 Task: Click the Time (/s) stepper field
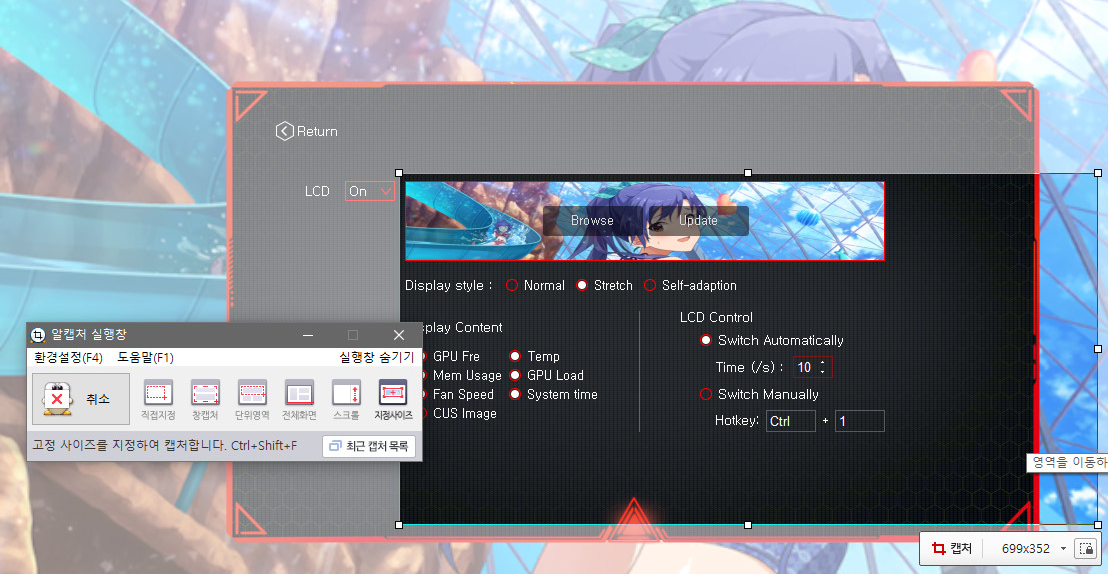pos(812,367)
